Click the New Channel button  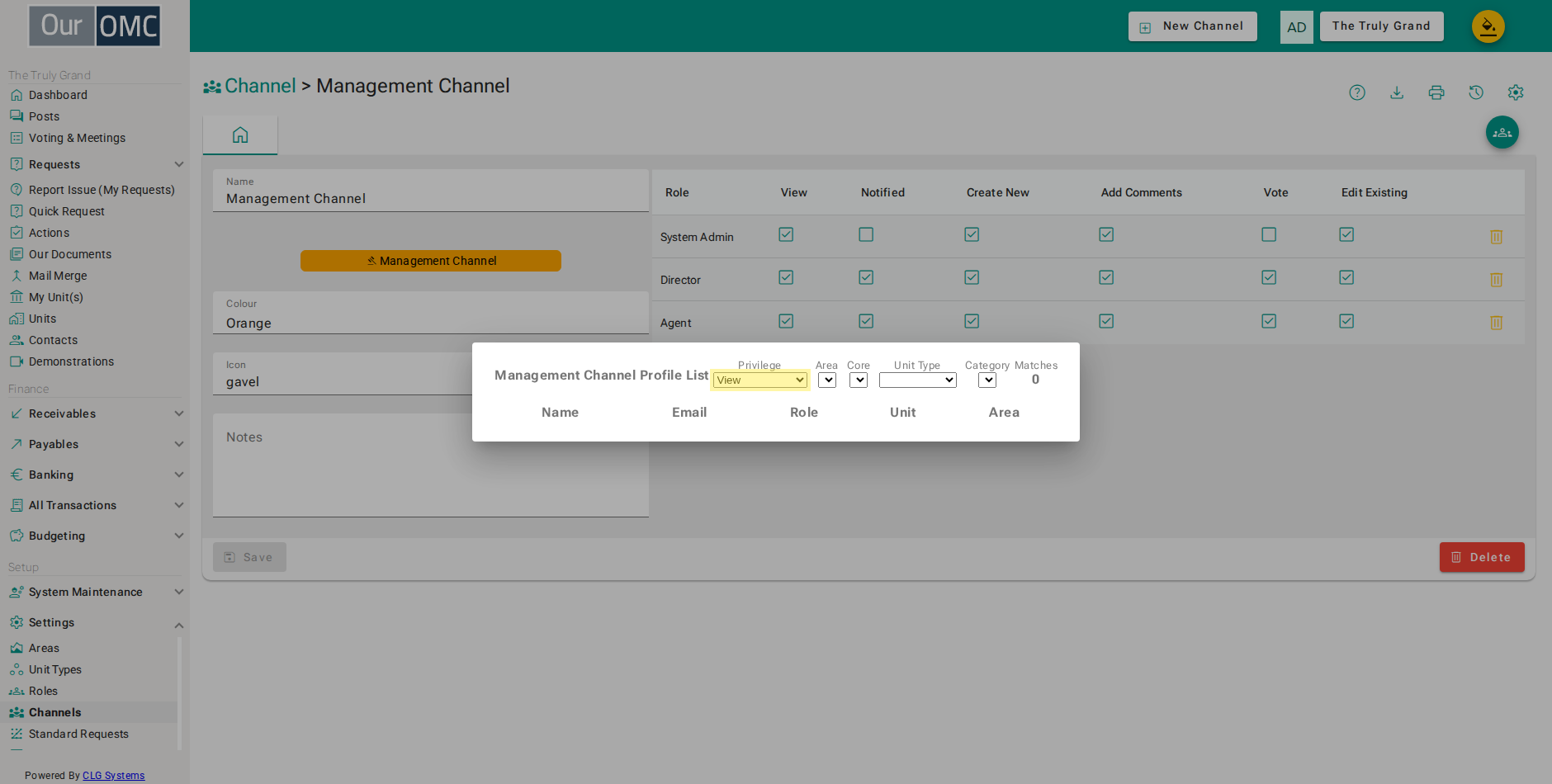[1193, 26]
